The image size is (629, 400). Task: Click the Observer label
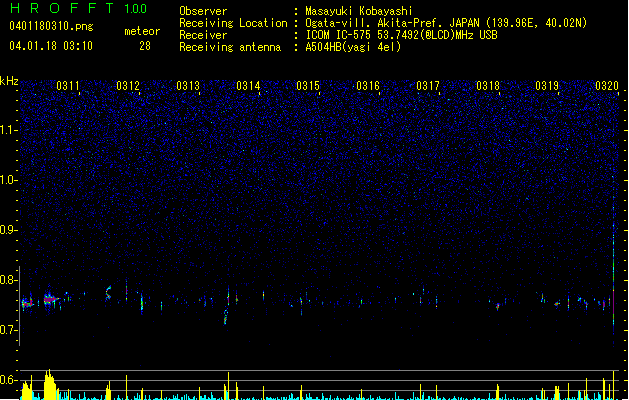(203, 11)
